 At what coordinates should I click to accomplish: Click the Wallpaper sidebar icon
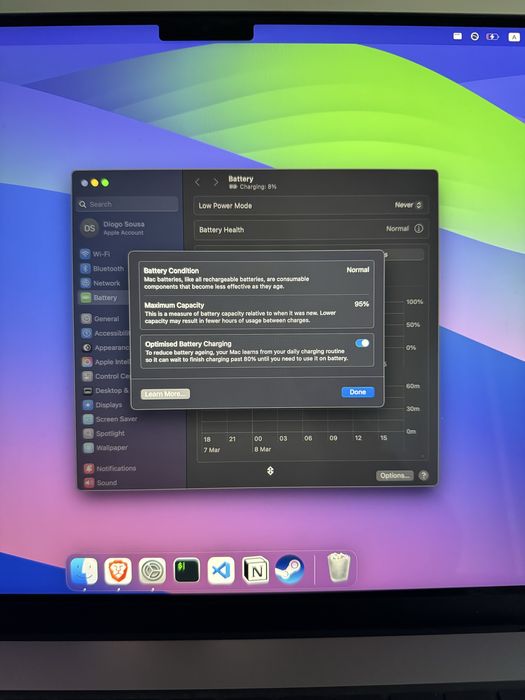[89, 448]
